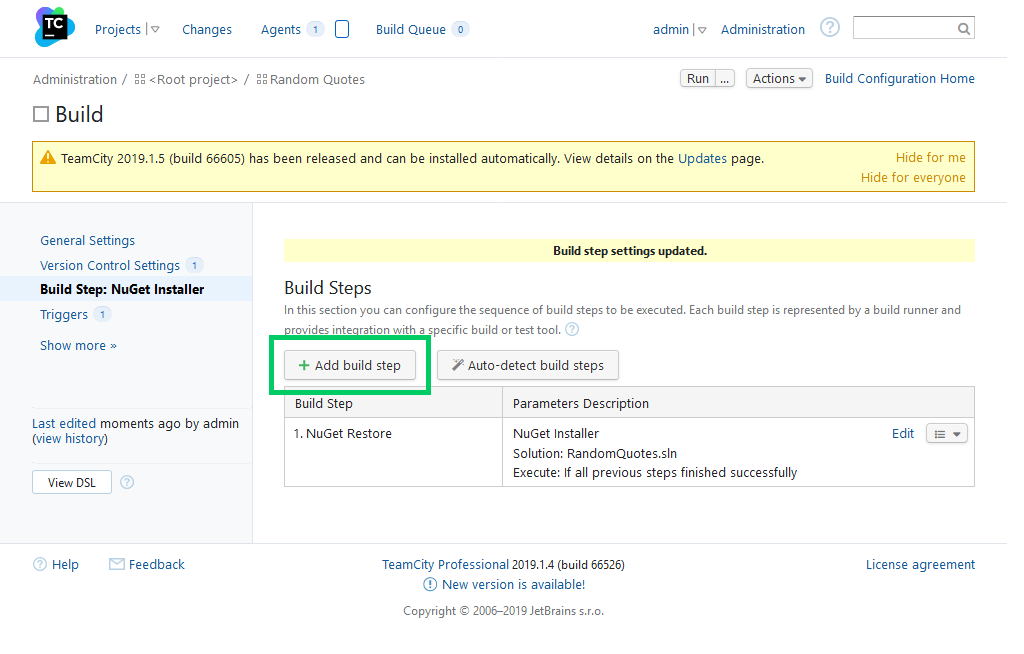Open the Build Queue page
This screenshot has height=654, width=1024.
point(411,29)
